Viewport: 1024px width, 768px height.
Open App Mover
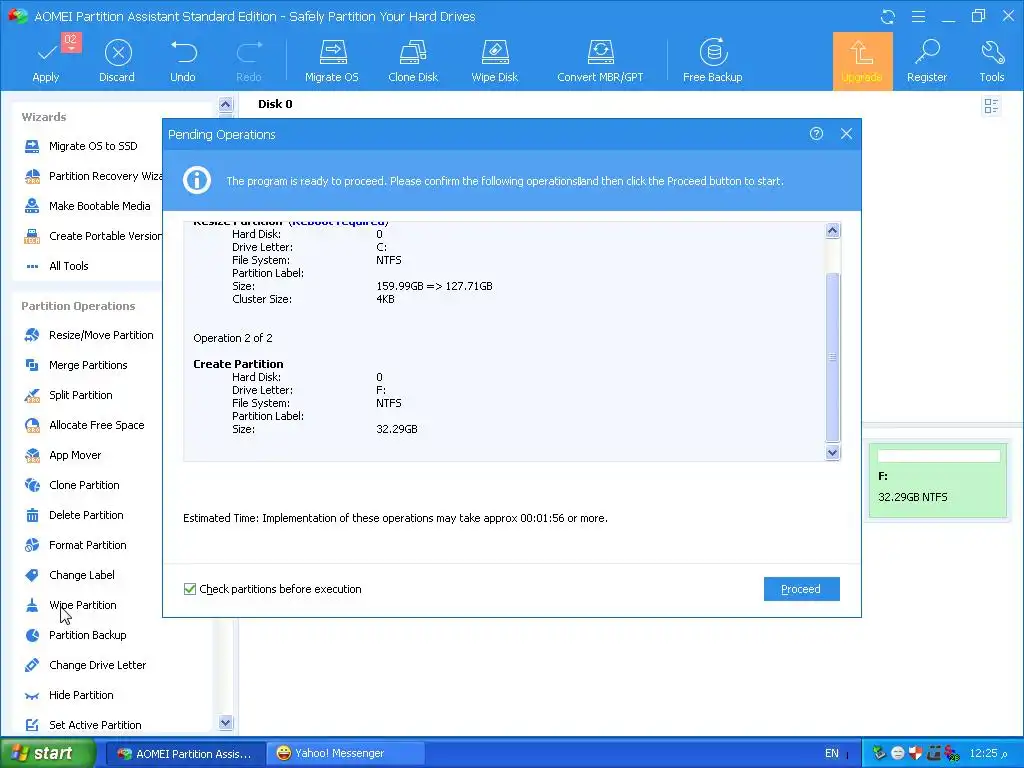coord(63,455)
